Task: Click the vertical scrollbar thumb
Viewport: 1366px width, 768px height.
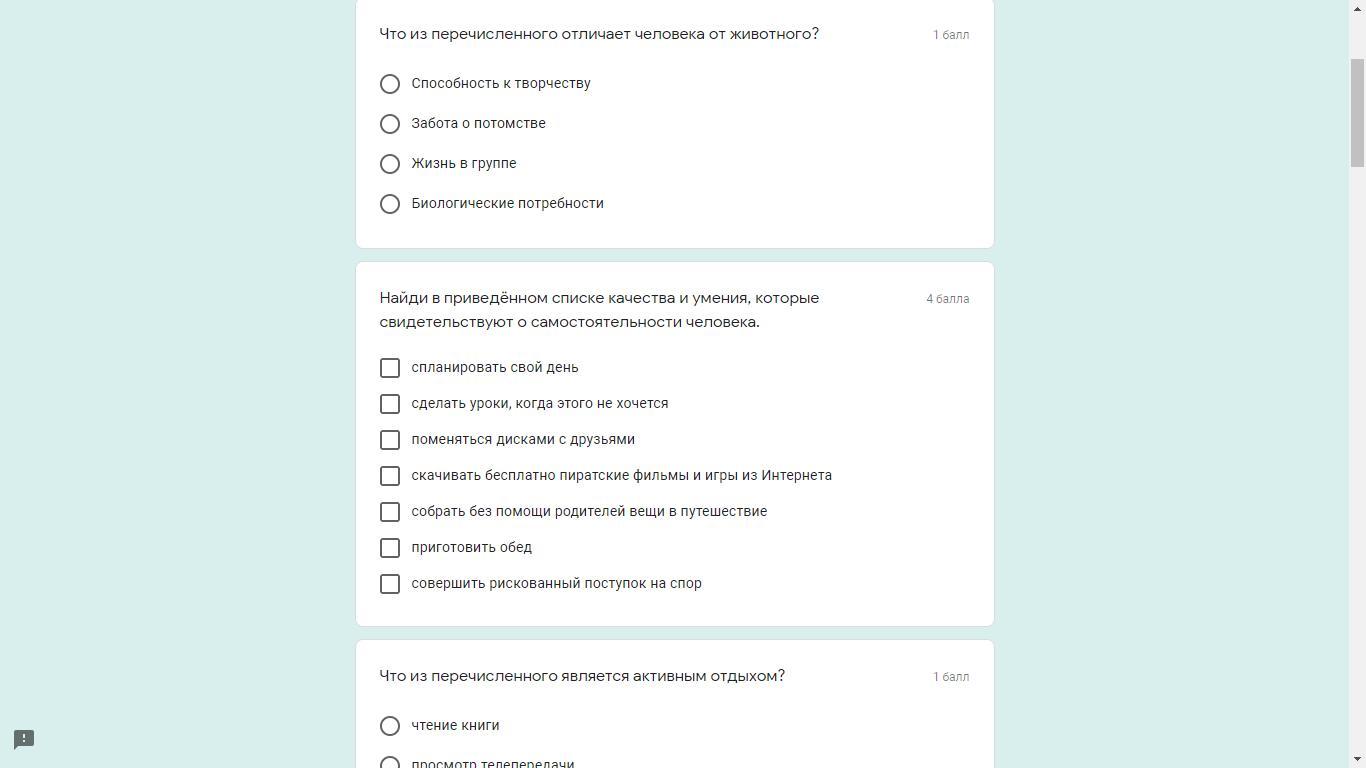Action: tap(1357, 112)
